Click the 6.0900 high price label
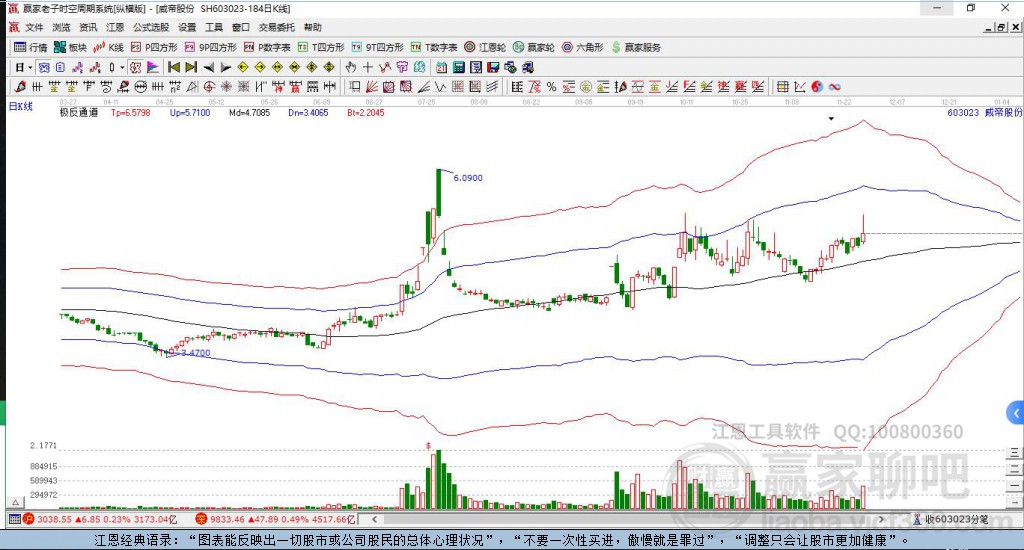Image resolution: width=1024 pixels, height=550 pixels. point(468,178)
